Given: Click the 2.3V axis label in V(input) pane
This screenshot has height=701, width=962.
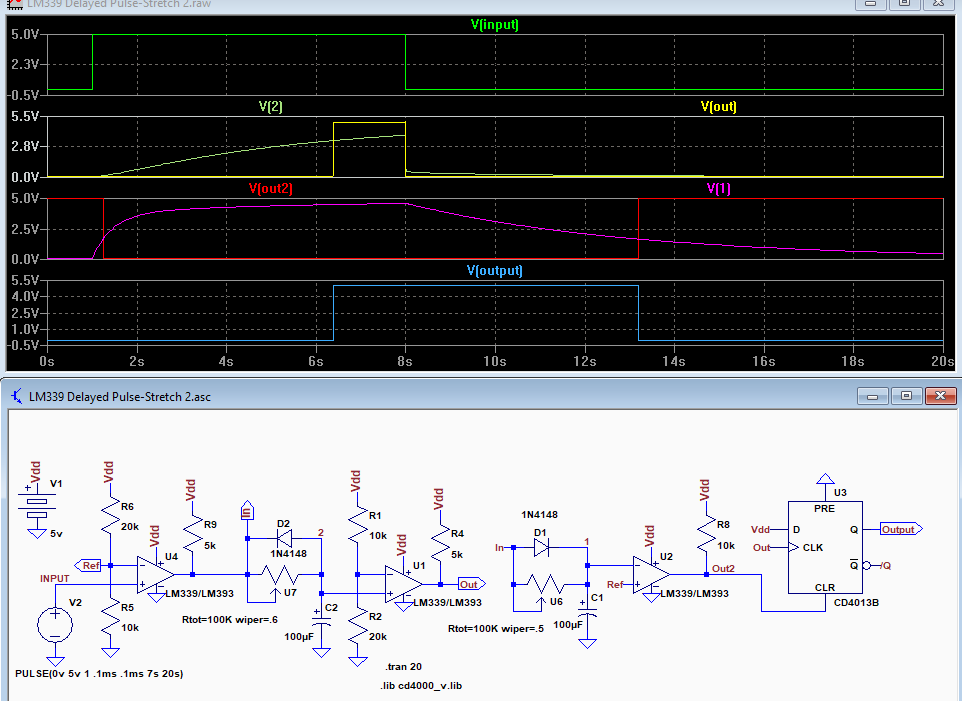Looking at the screenshot, I should point(25,64).
